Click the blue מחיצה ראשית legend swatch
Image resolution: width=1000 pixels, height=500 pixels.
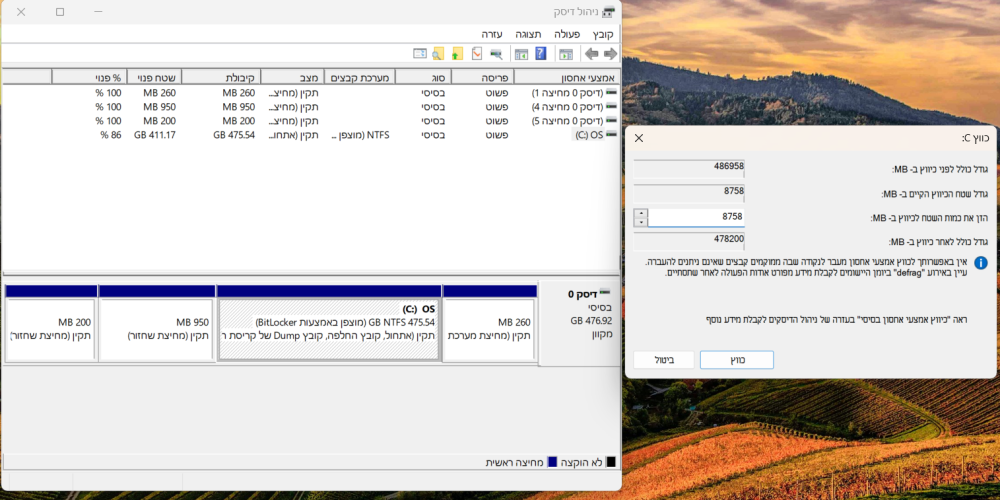pyautogui.click(x=552, y=462)
